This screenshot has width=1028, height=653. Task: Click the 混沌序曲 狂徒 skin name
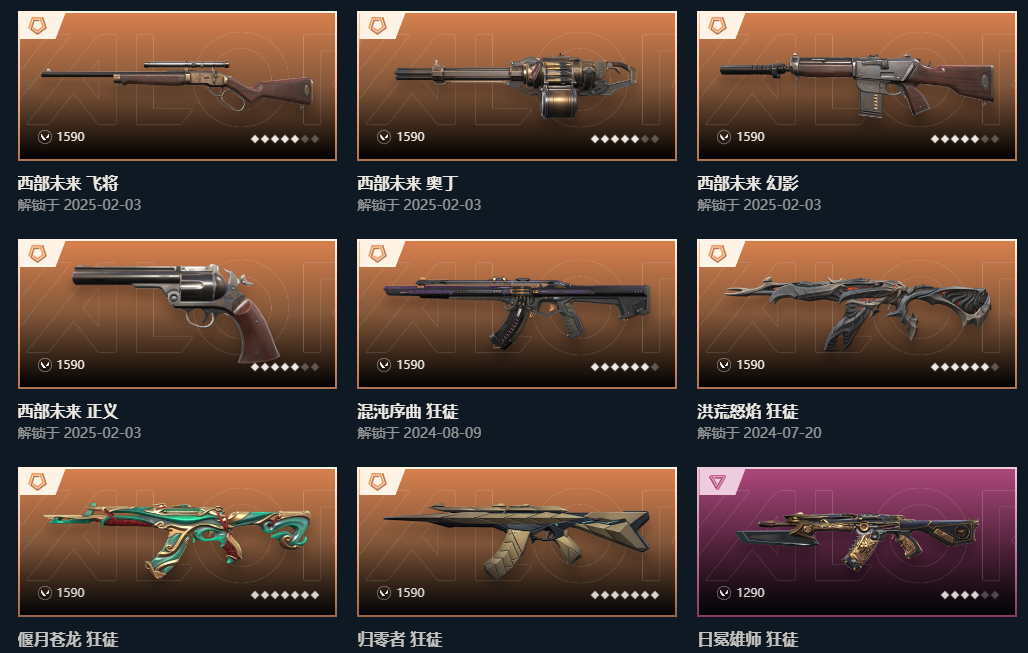click(x=408, y=411)
